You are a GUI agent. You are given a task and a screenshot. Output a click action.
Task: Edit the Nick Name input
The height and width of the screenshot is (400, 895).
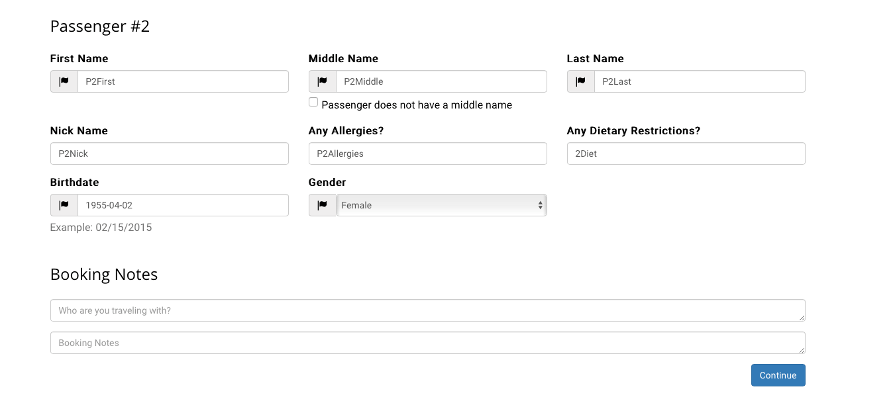coord(169,154)
